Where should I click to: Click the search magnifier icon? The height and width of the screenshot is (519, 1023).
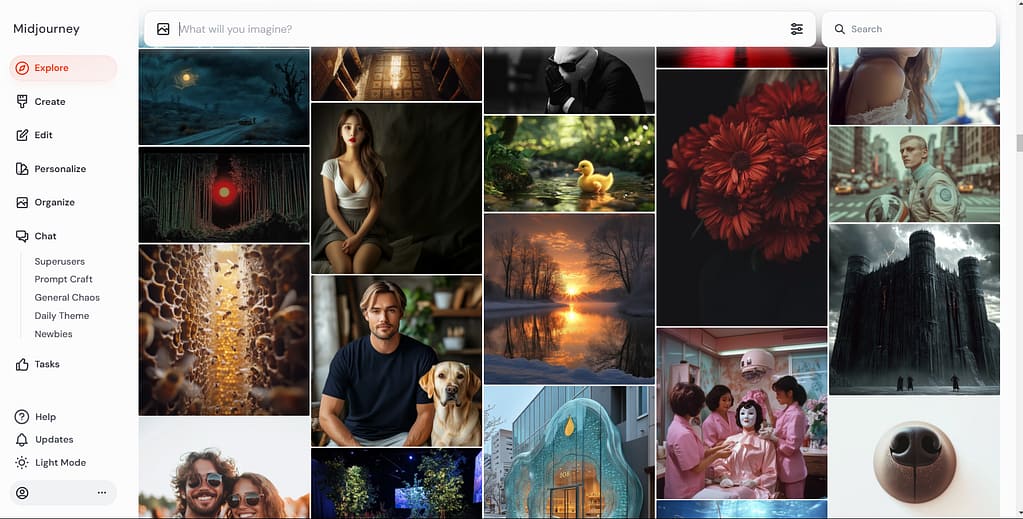840,29
